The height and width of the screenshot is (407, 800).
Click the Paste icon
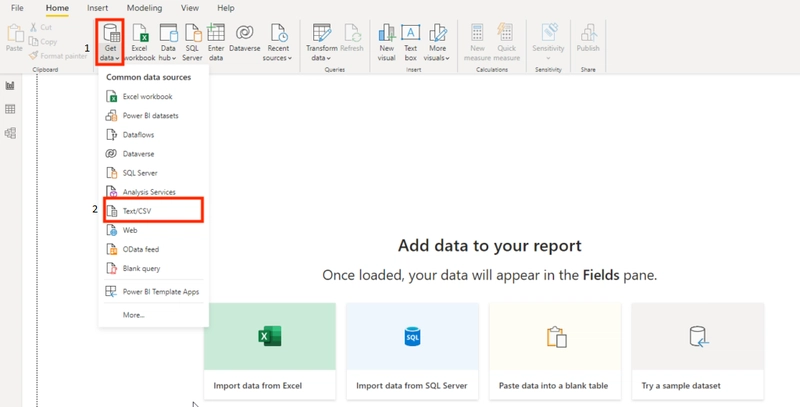(14, 38)
